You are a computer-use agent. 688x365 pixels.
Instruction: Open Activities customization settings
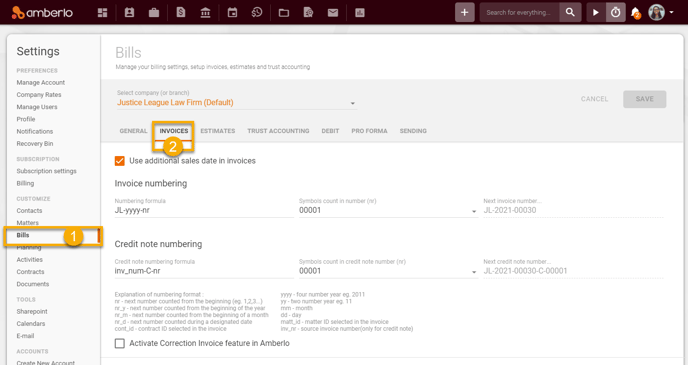tap(29, 260)
